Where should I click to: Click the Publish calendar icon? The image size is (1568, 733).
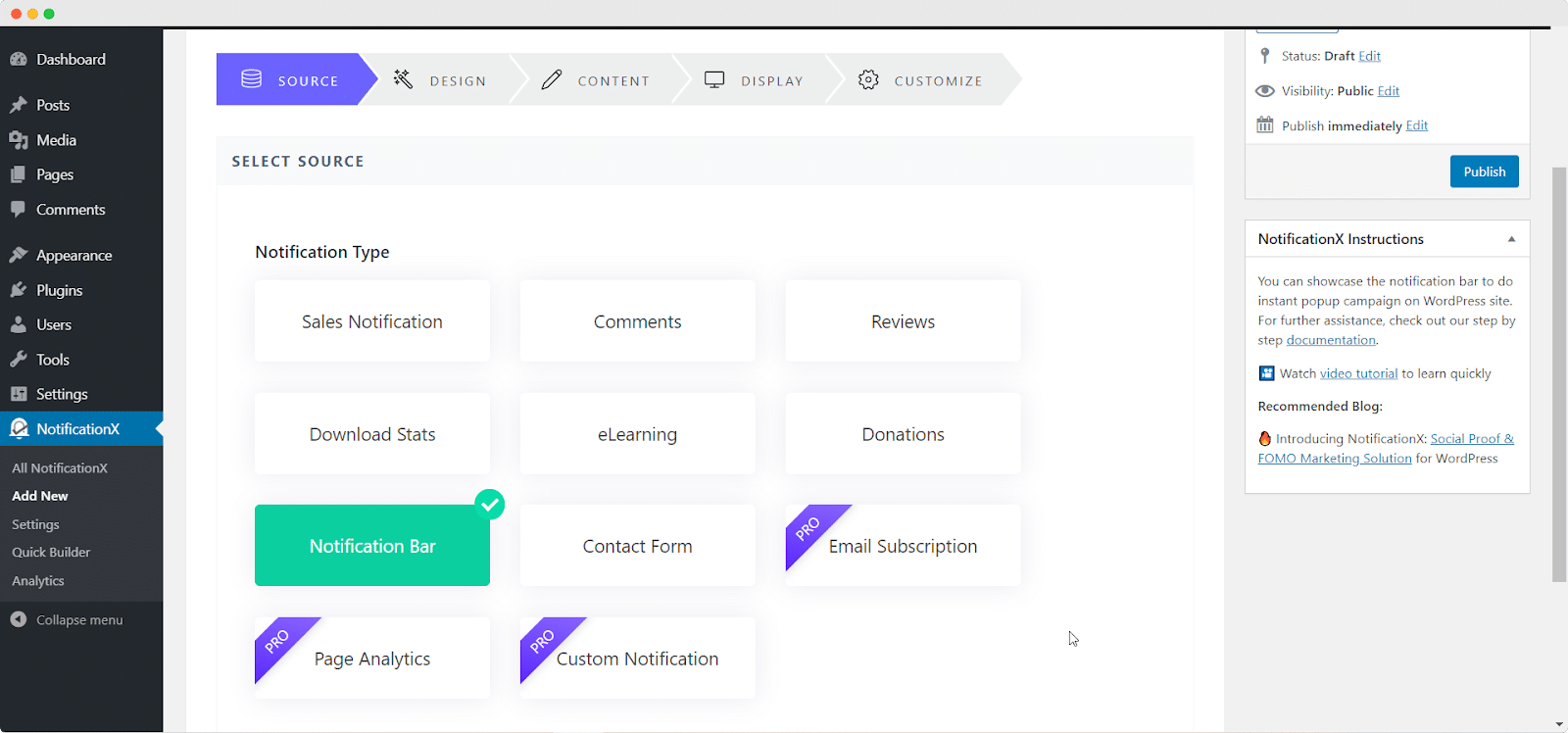coord(1265,125)
